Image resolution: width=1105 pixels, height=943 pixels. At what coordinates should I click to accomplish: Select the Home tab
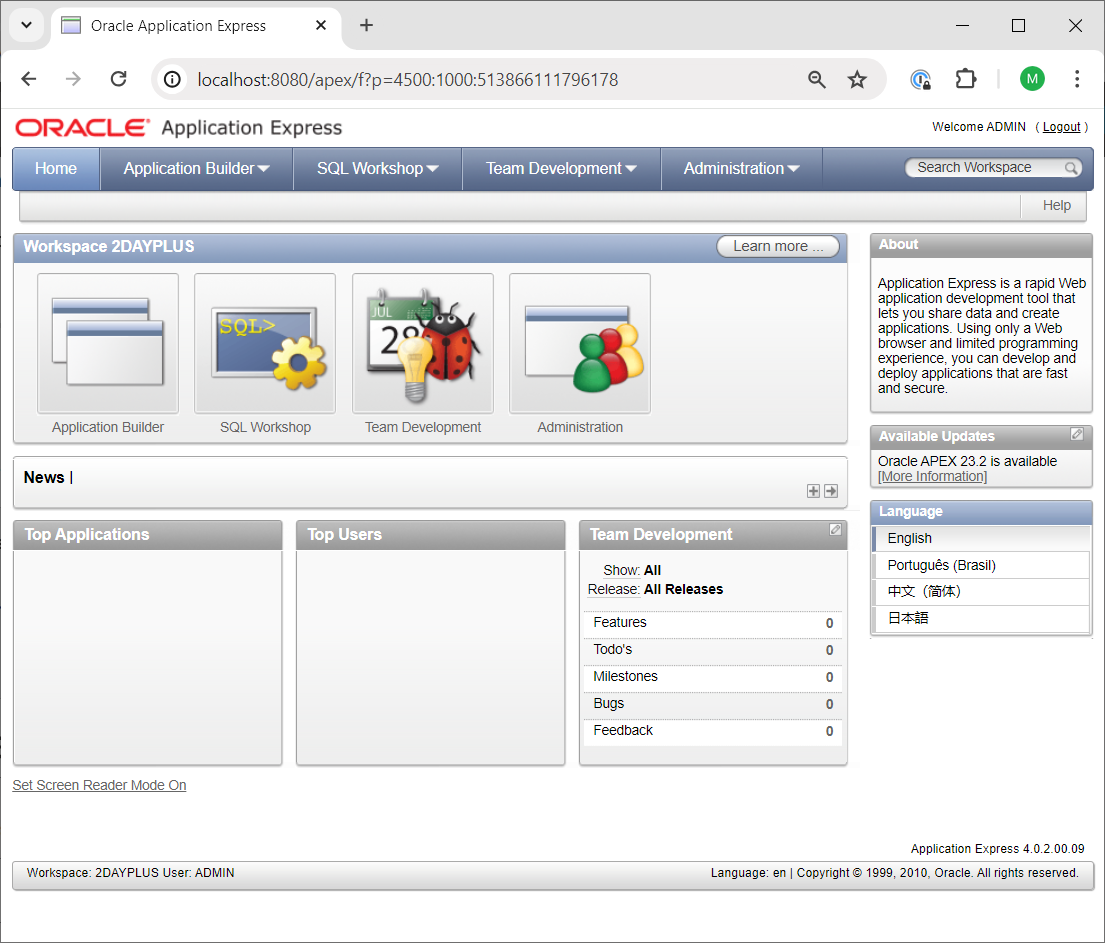tap(56, 169)
